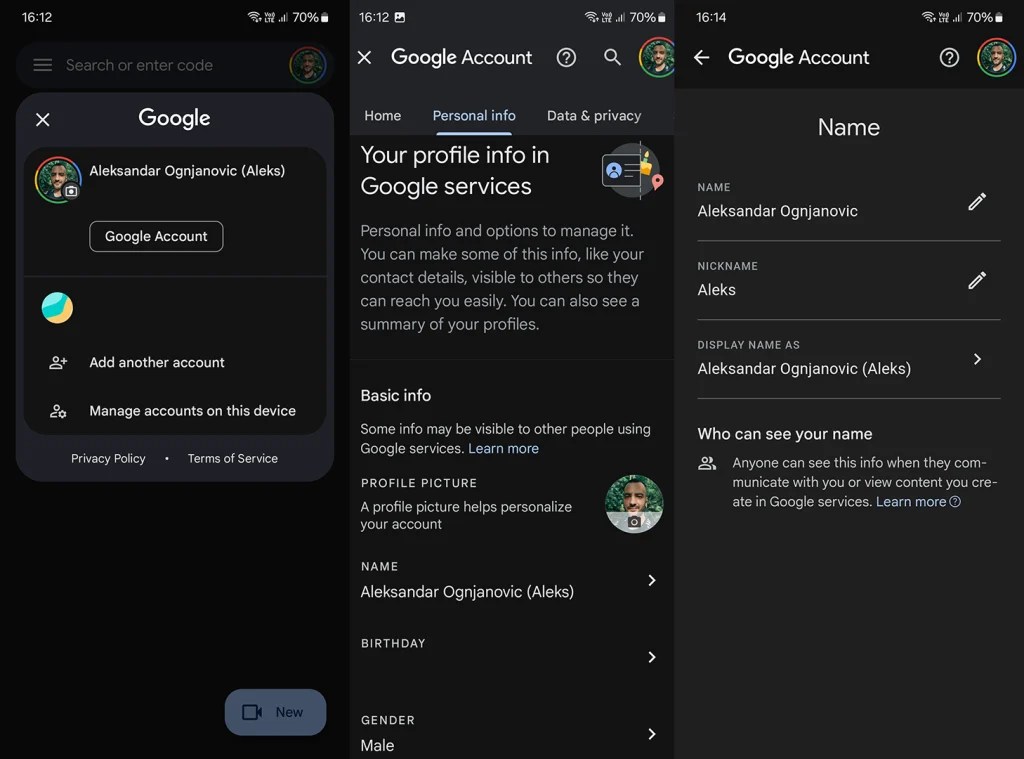Go back using the arrow on the Name screen
1024x759 pixels.
pyautogui.click(x=702, y=58)
